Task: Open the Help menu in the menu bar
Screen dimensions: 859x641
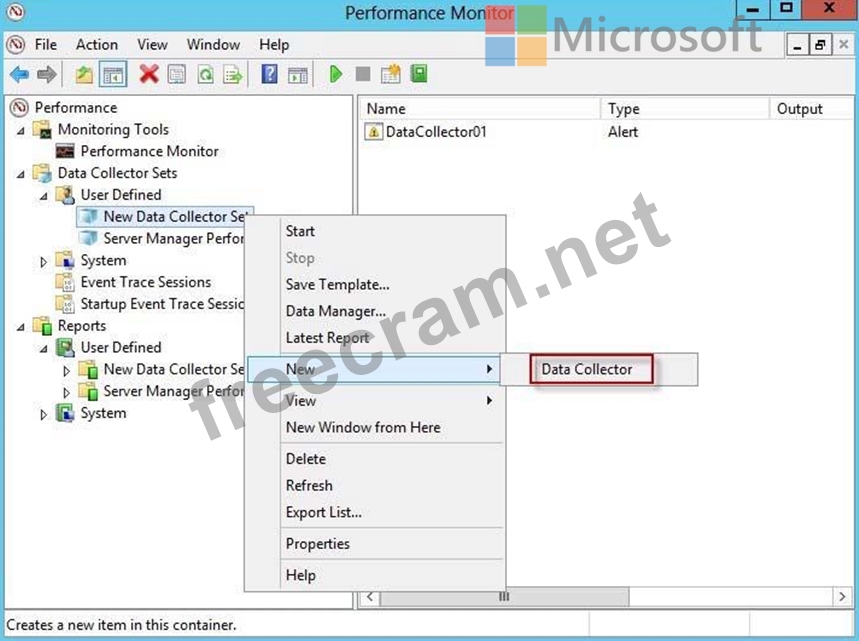Action: pyautogui.click(x=274, y=44)
